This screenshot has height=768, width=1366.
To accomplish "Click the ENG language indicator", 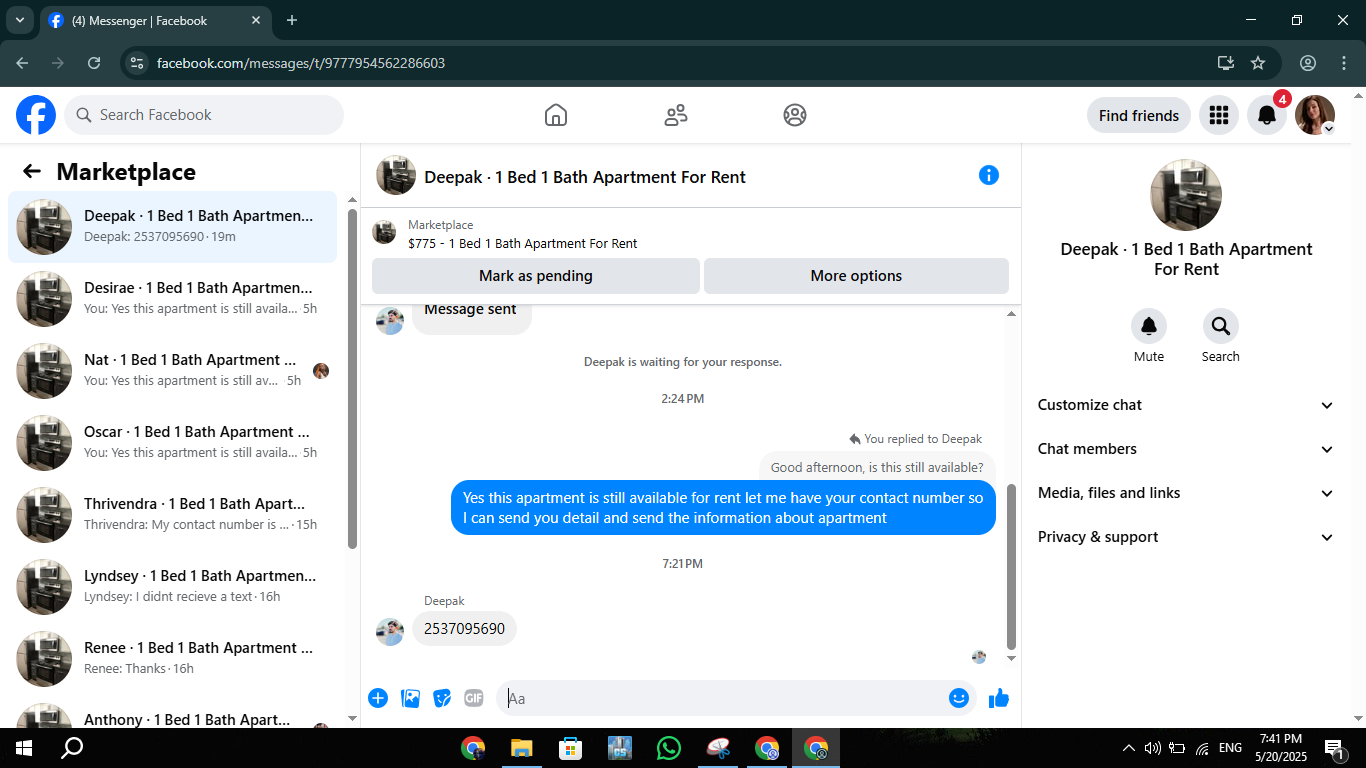I will (1231, 748).
